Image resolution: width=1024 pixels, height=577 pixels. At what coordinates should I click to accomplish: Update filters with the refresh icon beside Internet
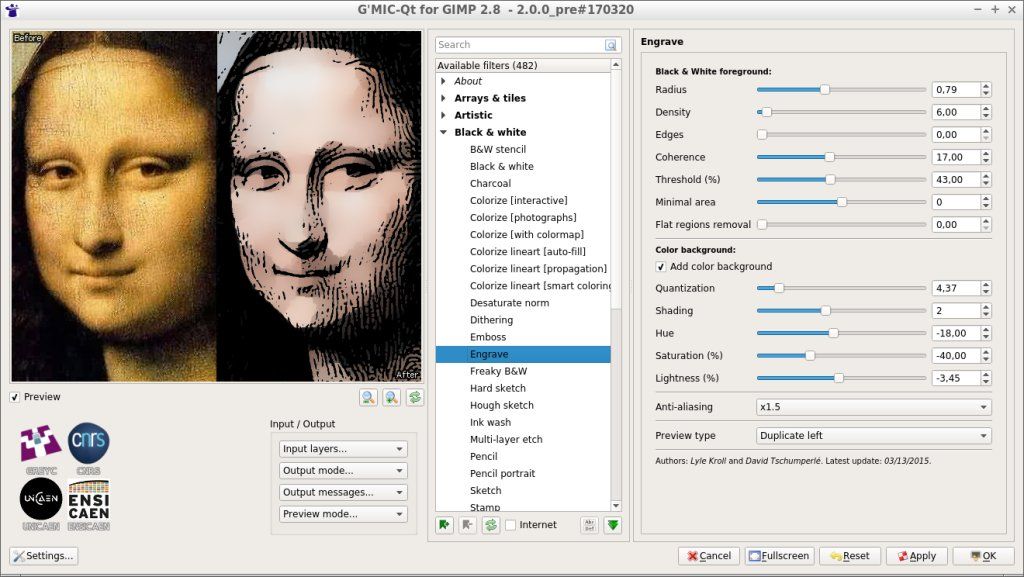[491, 525]
